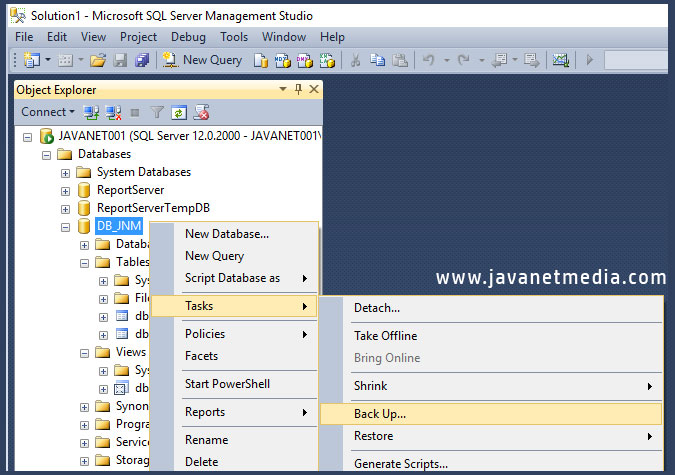Click the Start debugging play icon
This screenshot has width=675, height=475.
click(590, 60)
